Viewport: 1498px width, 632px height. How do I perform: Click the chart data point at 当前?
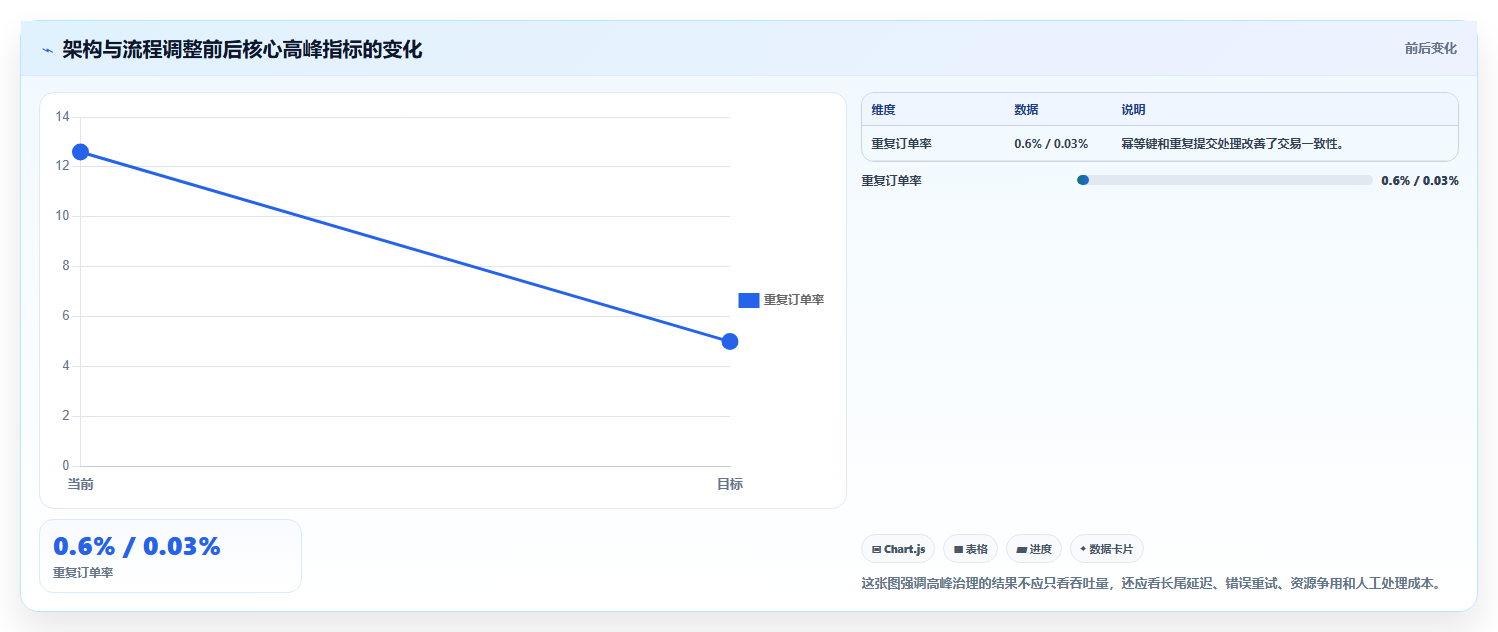(x=80, y=152)
